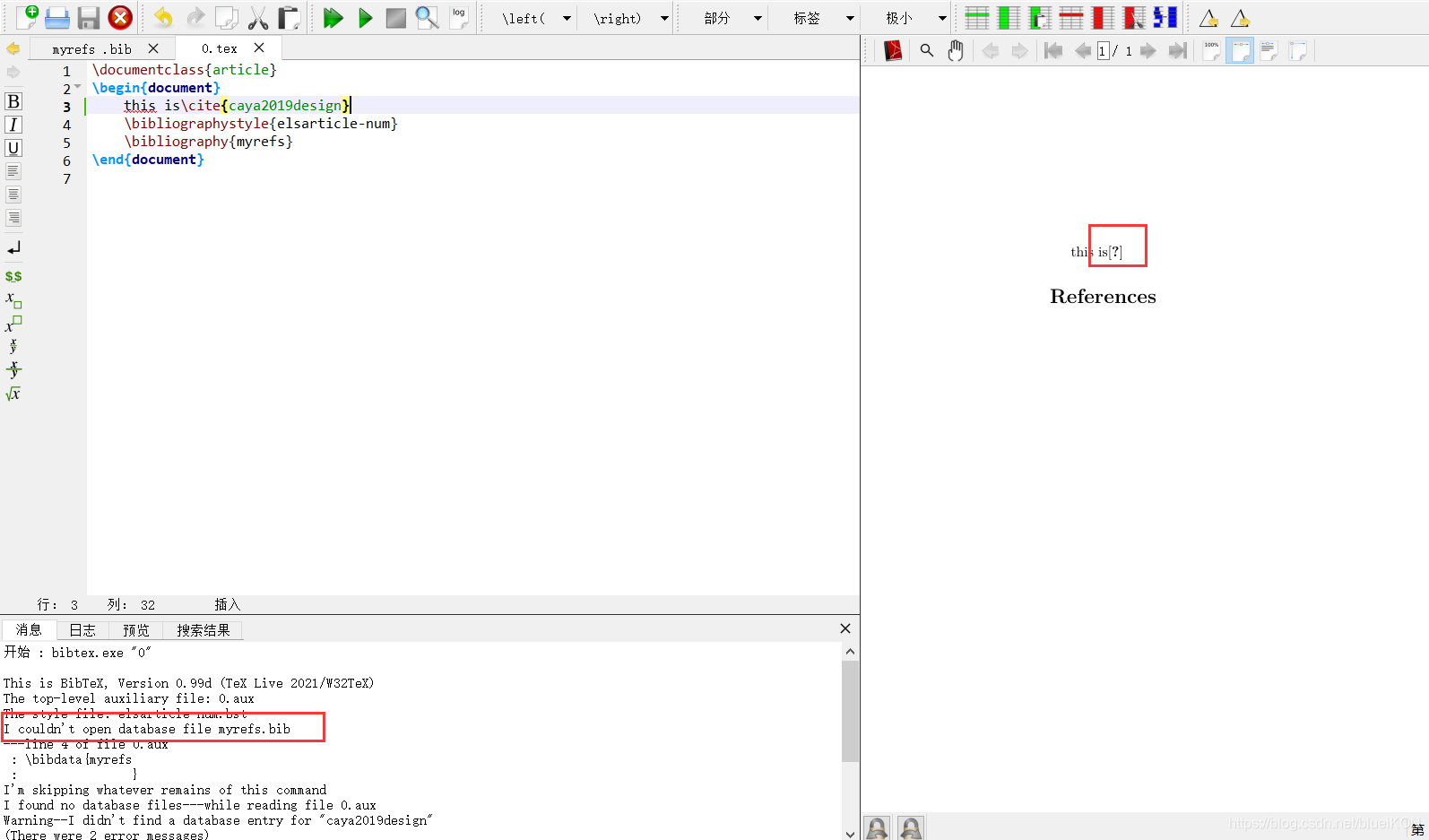This screenshot has width=1429, height=840.
Task: Go to the last PDF page
Action: click(1178, 51)
